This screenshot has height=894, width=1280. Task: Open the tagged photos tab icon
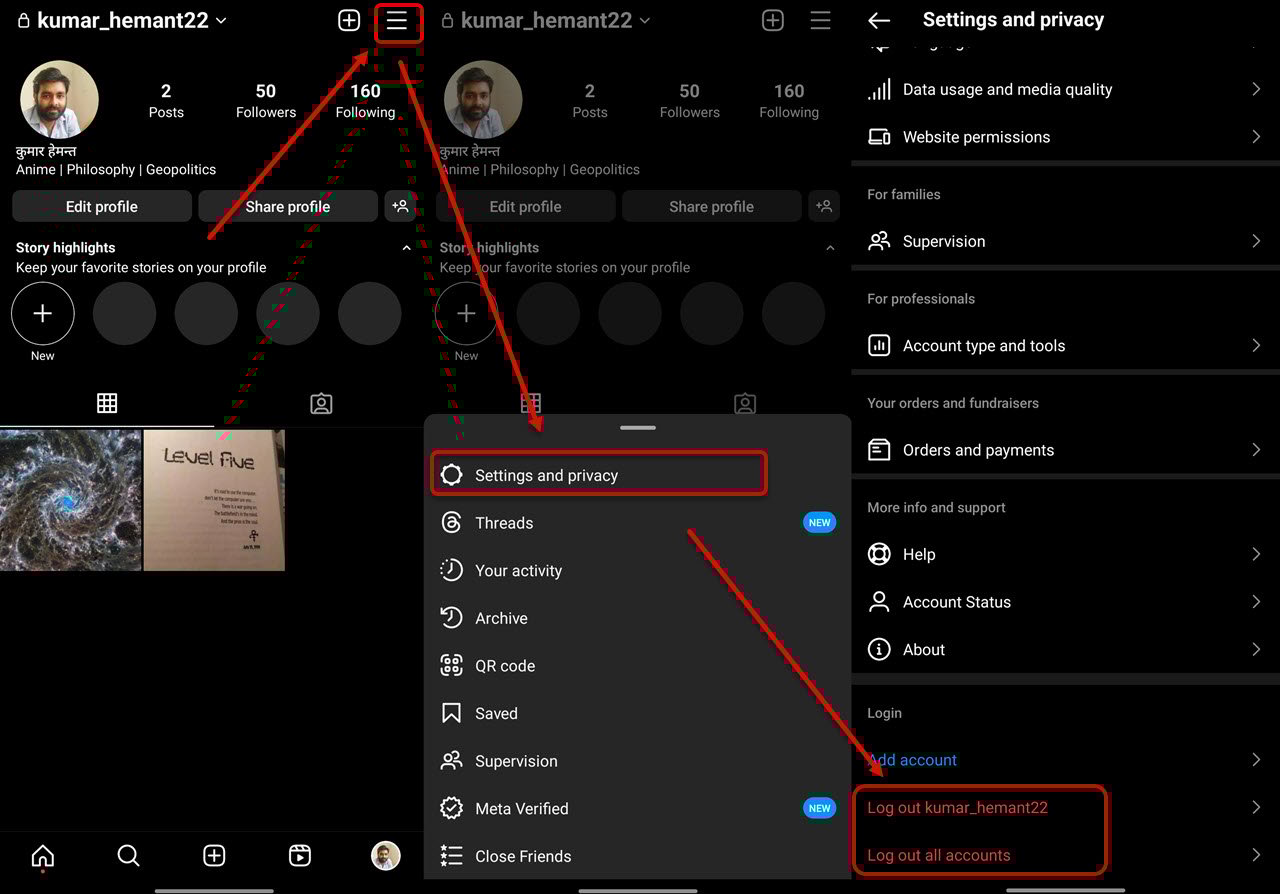tap(321, 403)
